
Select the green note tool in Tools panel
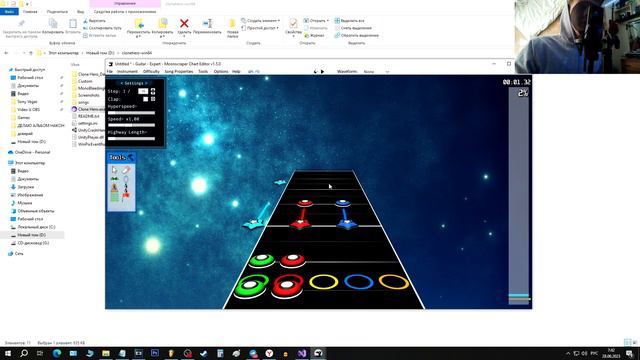coord(115,179)
